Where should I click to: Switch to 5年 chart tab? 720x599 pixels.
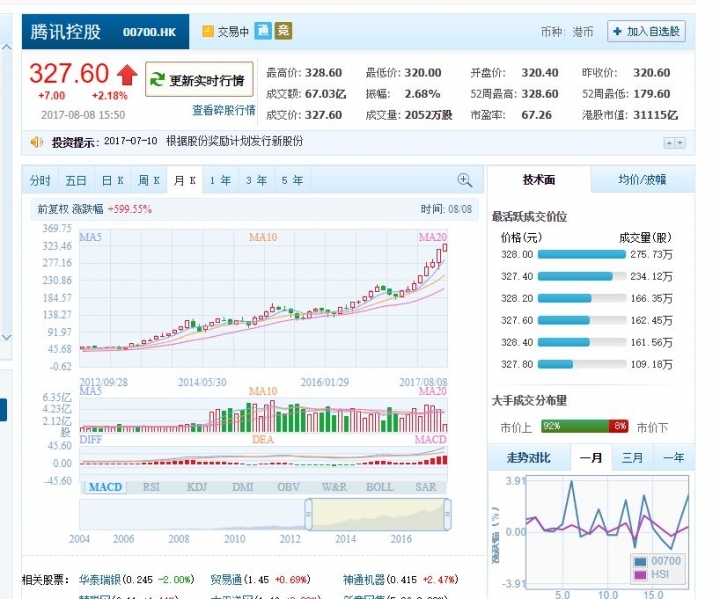[292, 181]
